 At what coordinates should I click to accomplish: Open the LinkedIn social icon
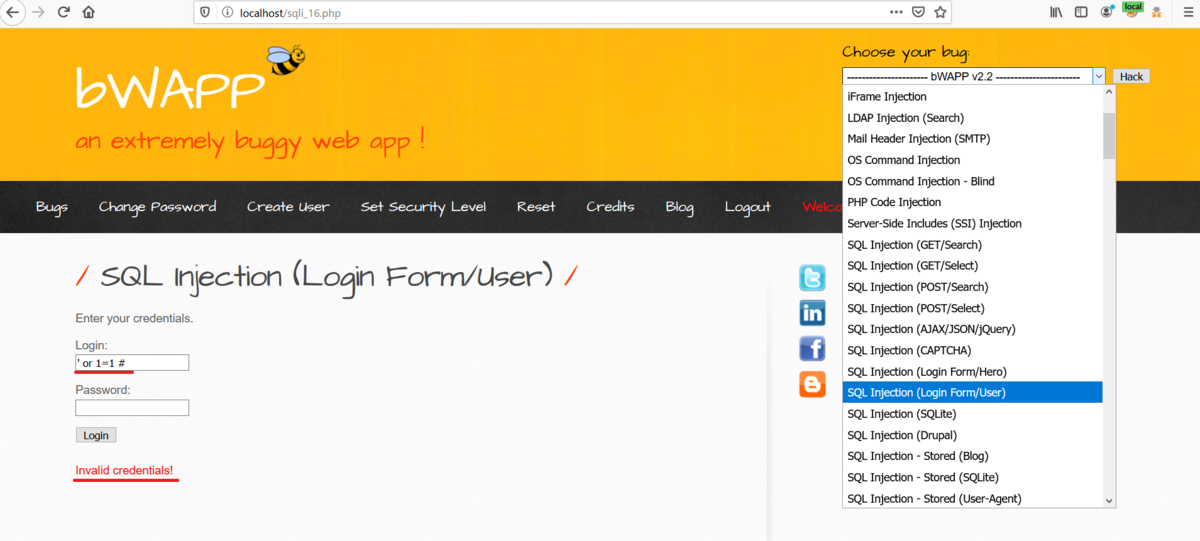[812, 313]
